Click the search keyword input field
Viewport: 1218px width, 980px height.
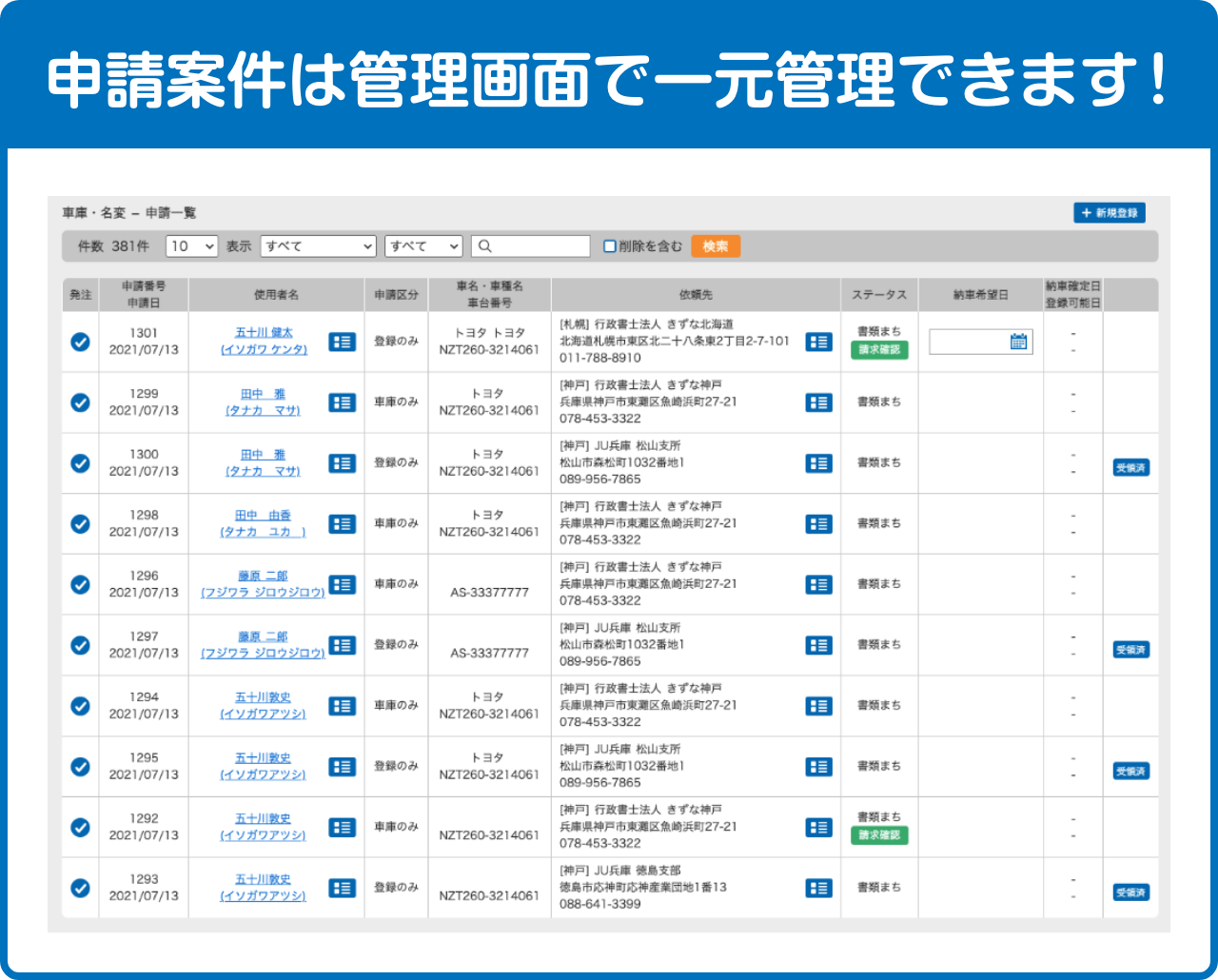coord(531,246)
